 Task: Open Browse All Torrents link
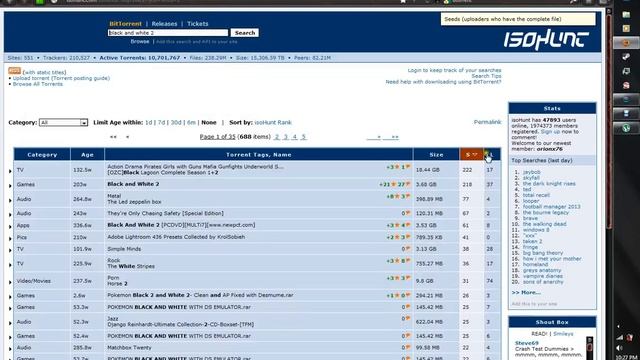pos(38,84)
